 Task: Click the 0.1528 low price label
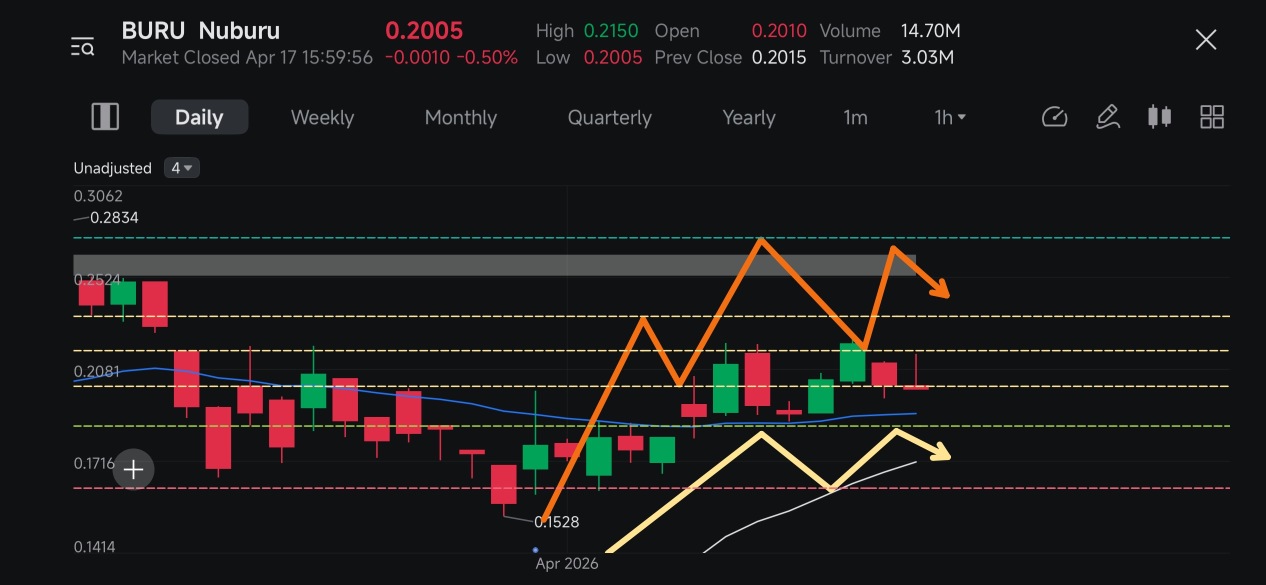(x=557, y=522)
